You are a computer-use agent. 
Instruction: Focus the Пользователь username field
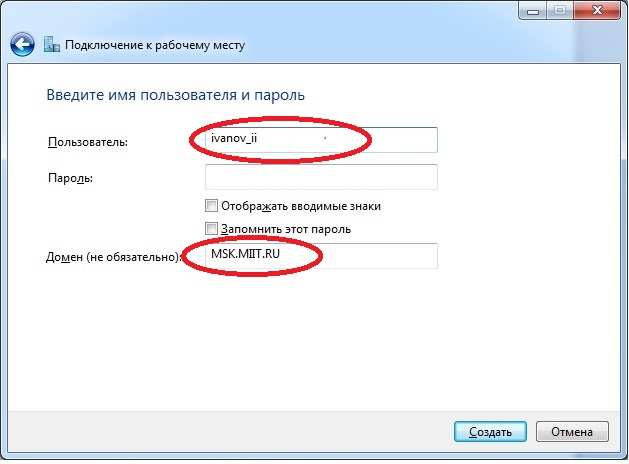pyautogui.click(x=321, y=140)
